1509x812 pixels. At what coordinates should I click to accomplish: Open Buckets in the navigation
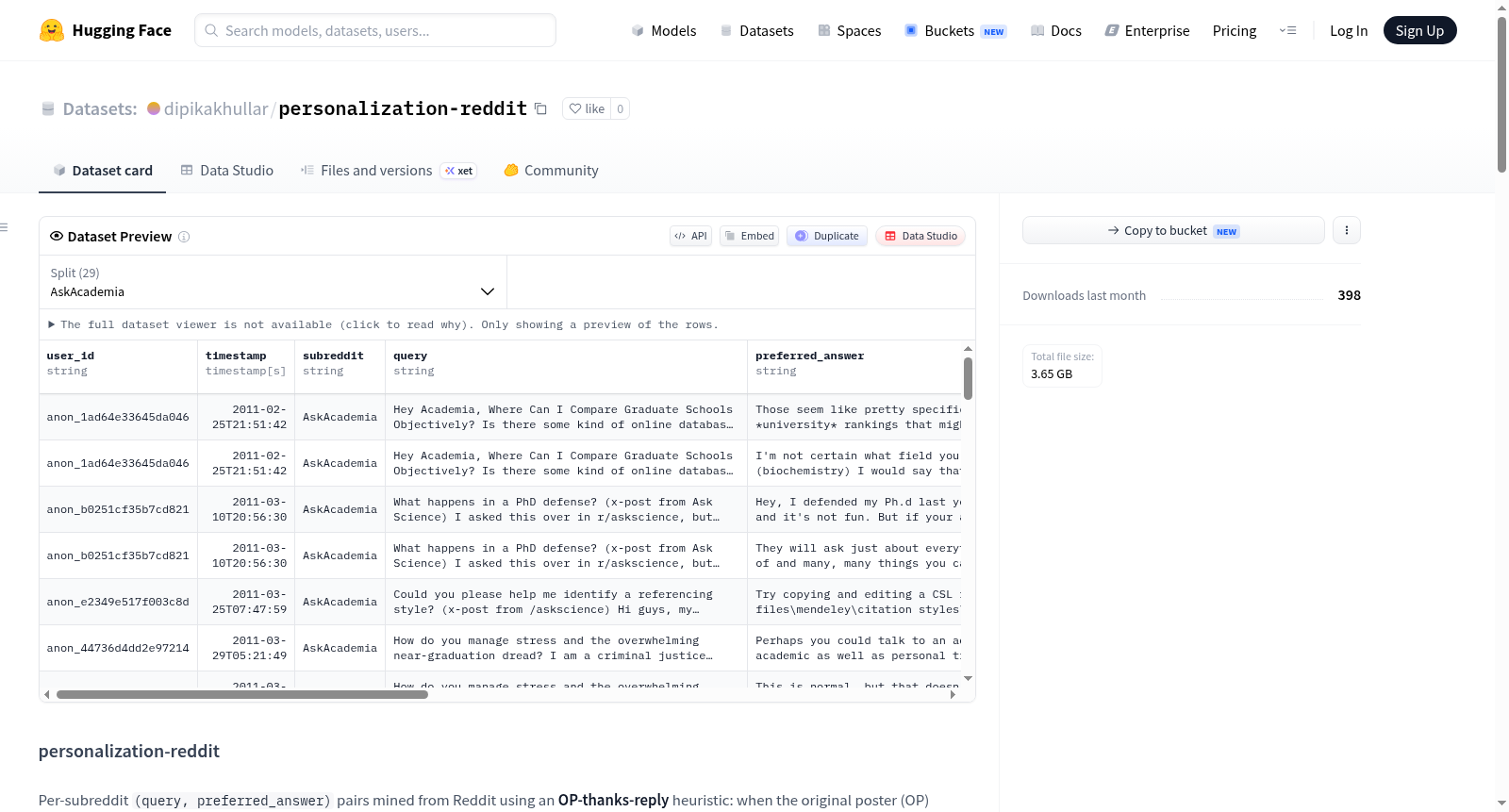[955, 31]
